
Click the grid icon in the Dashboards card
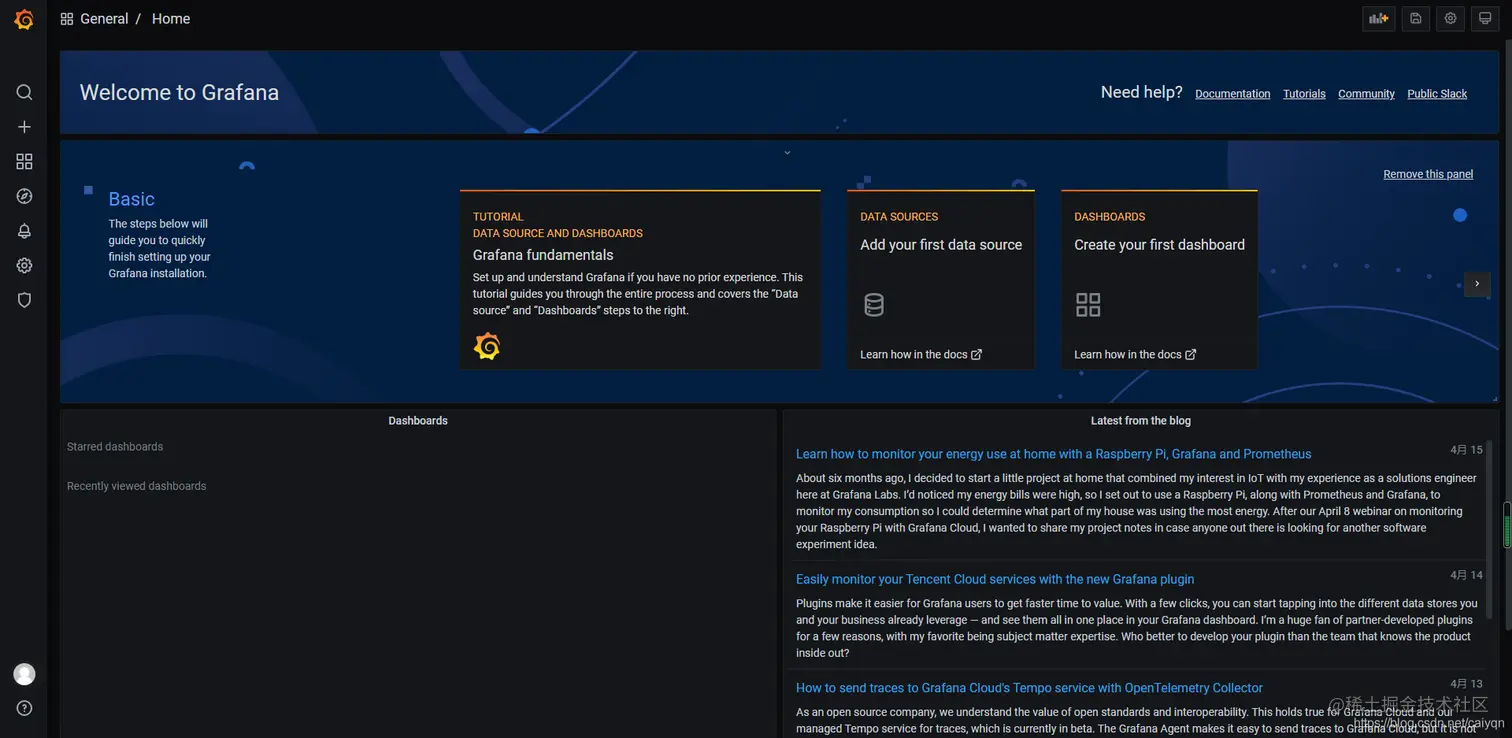pyautogui.click(x=1088, y=305)
